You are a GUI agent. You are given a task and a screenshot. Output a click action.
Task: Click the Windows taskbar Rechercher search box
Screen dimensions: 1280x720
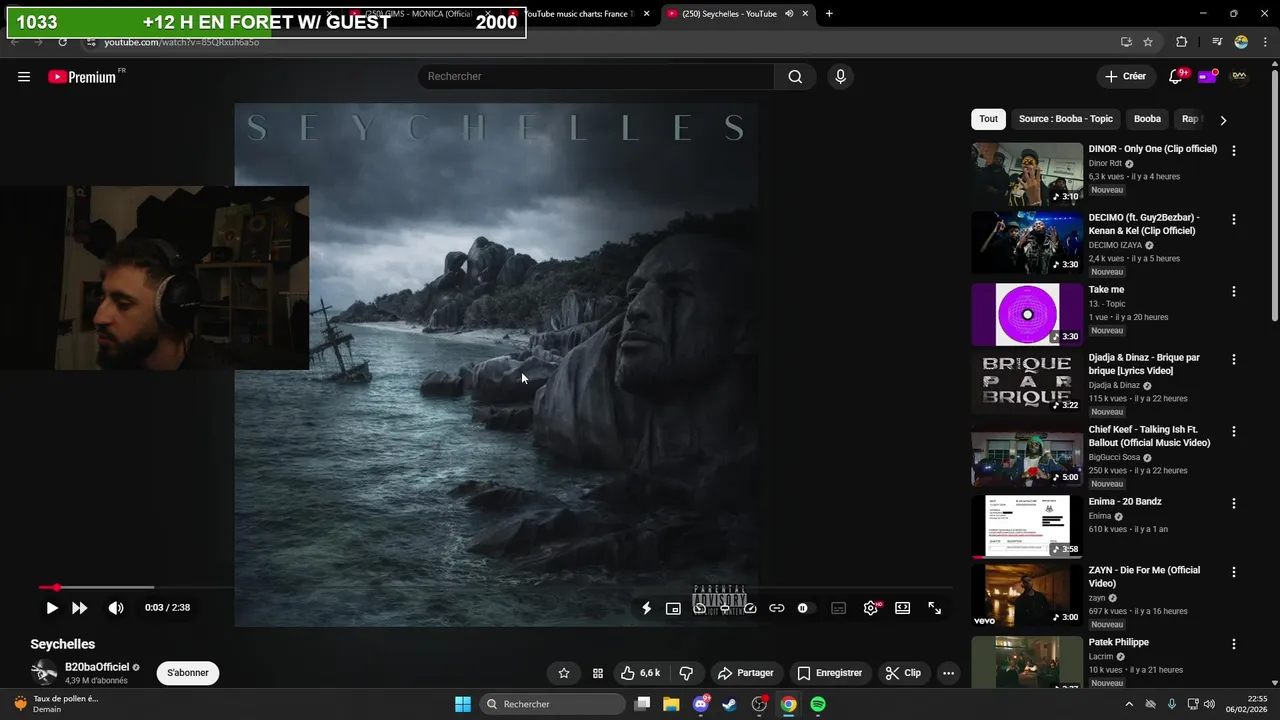point(553,704)
